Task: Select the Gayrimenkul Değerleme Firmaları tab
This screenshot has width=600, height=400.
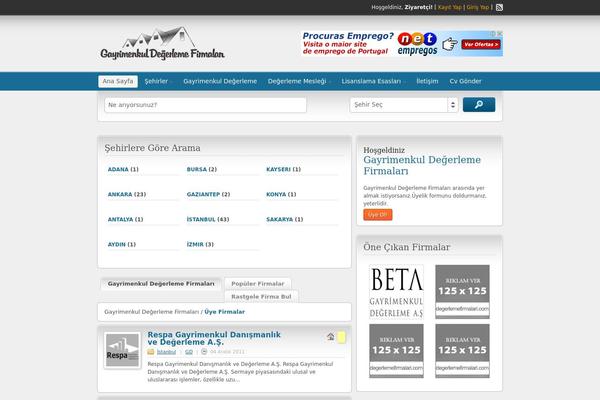Action: click(x=161, y=284)
